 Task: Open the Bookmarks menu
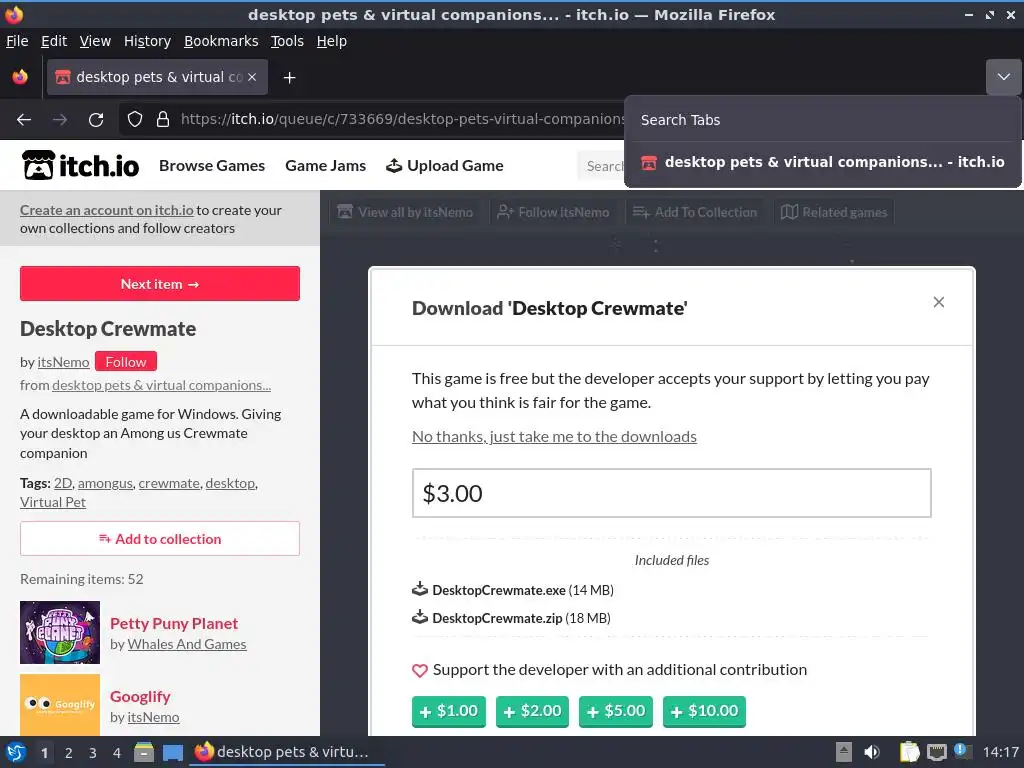click(221, 41)
